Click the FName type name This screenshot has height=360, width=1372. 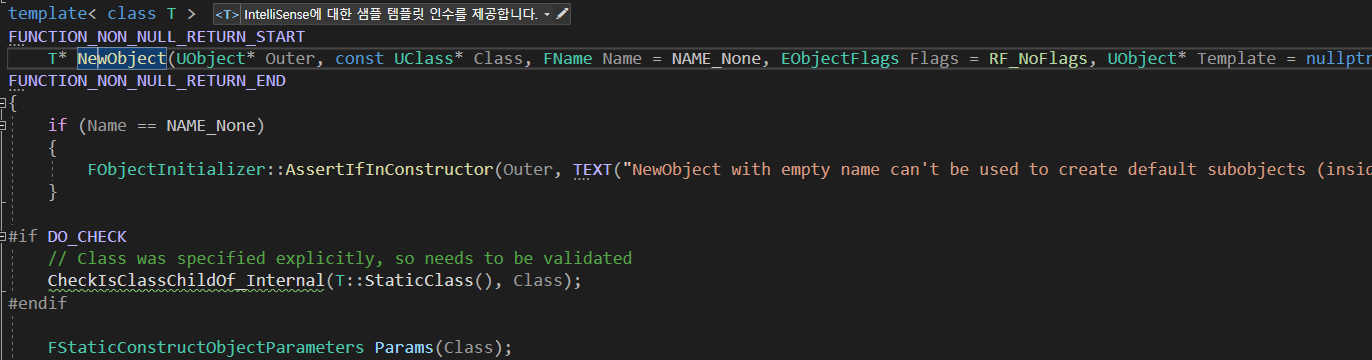click(567, 59)
